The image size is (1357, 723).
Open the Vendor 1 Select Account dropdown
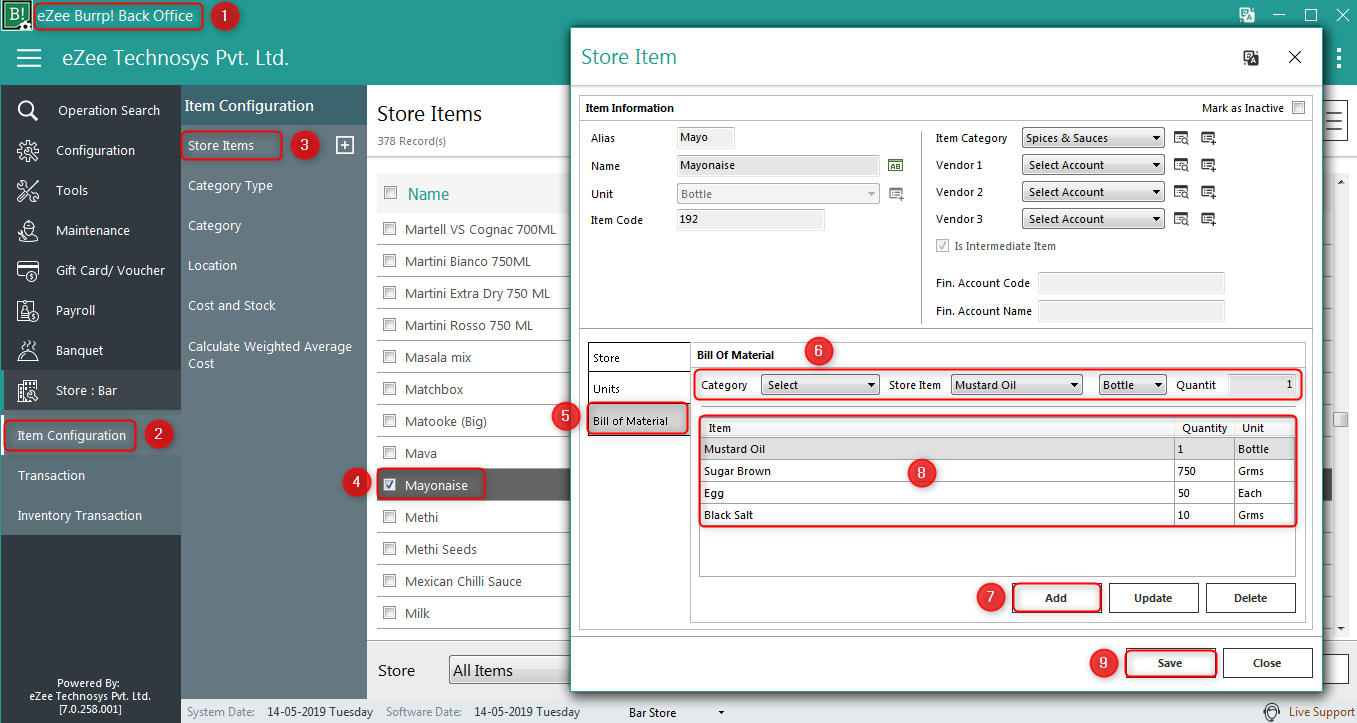(1093, 165)
